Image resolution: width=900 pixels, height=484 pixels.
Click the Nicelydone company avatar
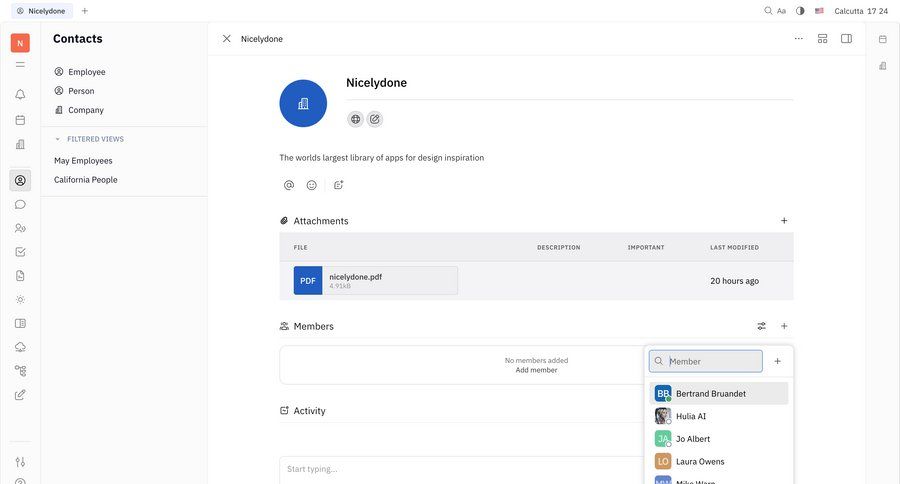click(303, 103)
